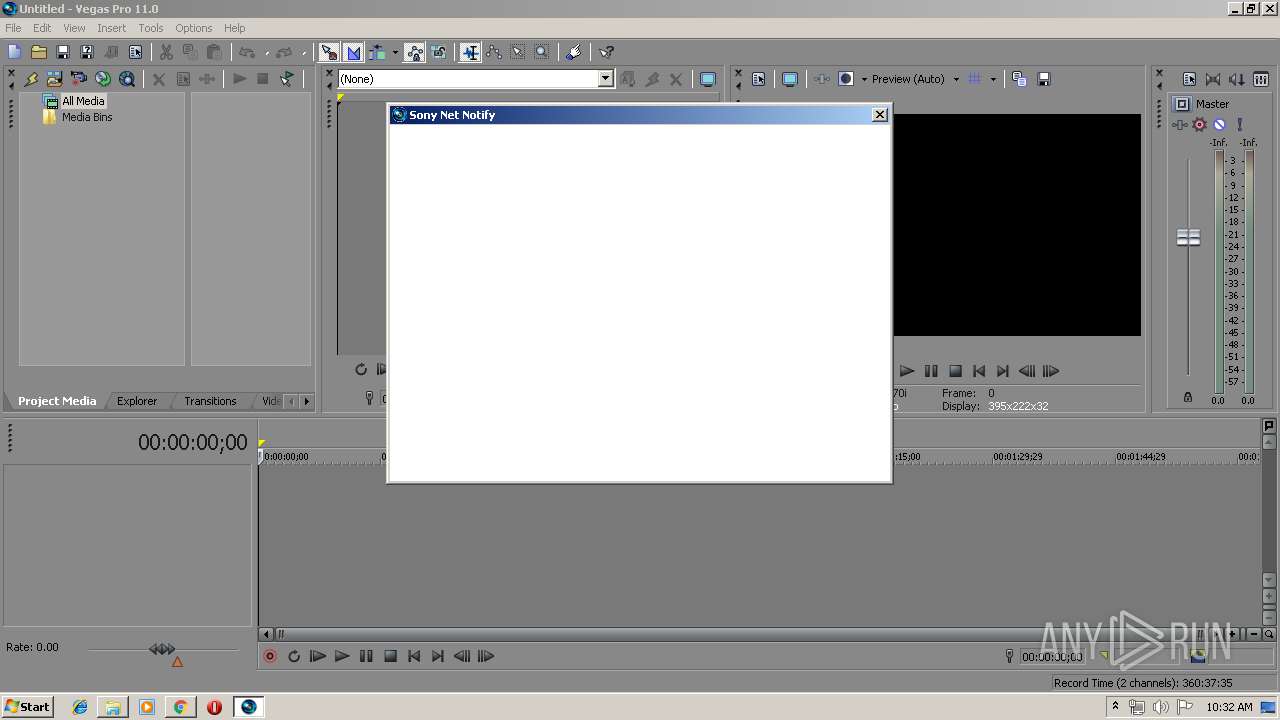This screenshot has width=1280, height=720.
Task: Toggle Automatic Crossfades button
Action: click(353, 52)
